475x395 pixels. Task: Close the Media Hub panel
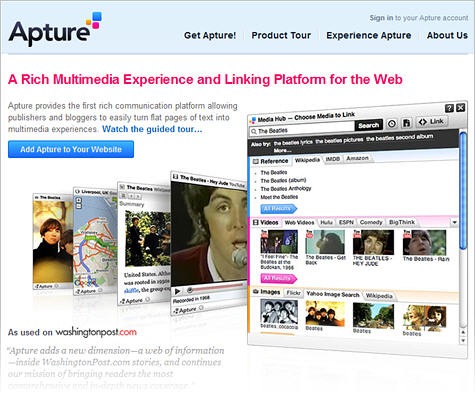pyautogui.click(x=461, y=108)
